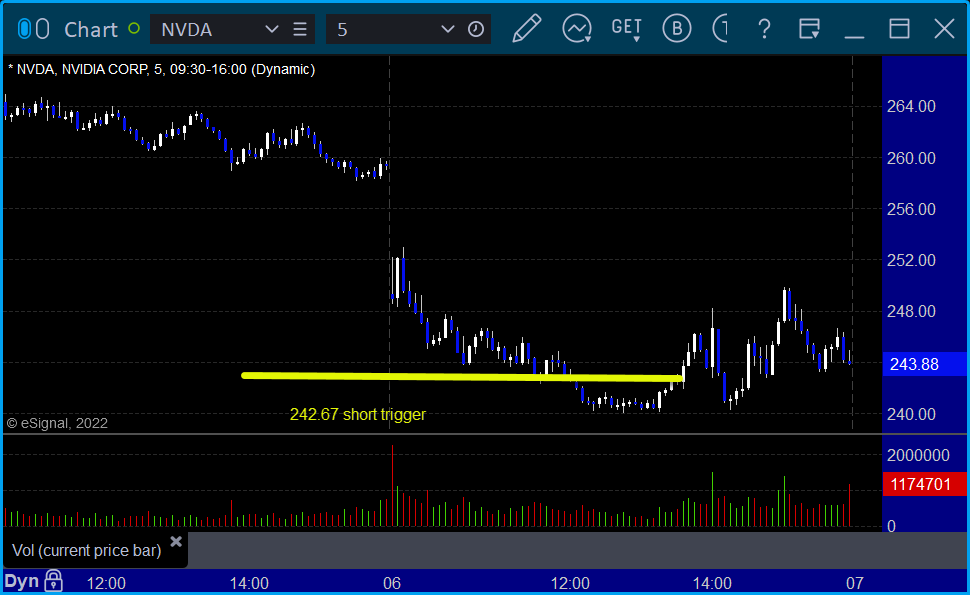Click the green circle status indicator

pos(134,28)
